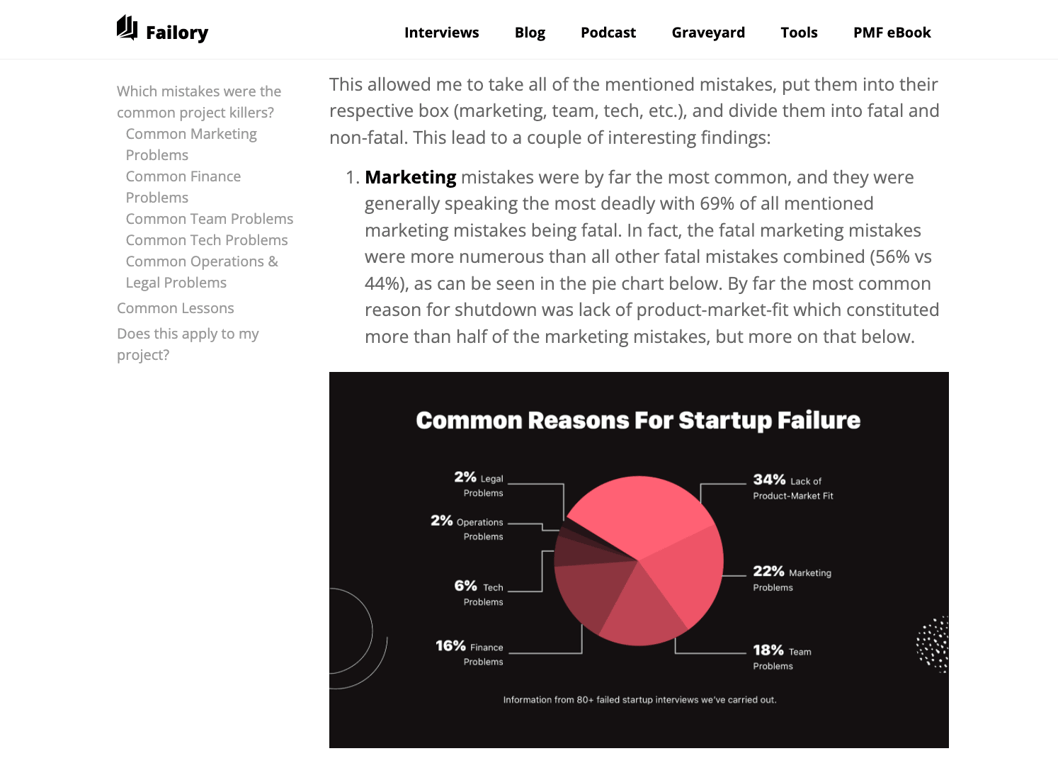Click the bold Marketing text in list
Viewport: 1058px width, 768px height.
point(410,177)
